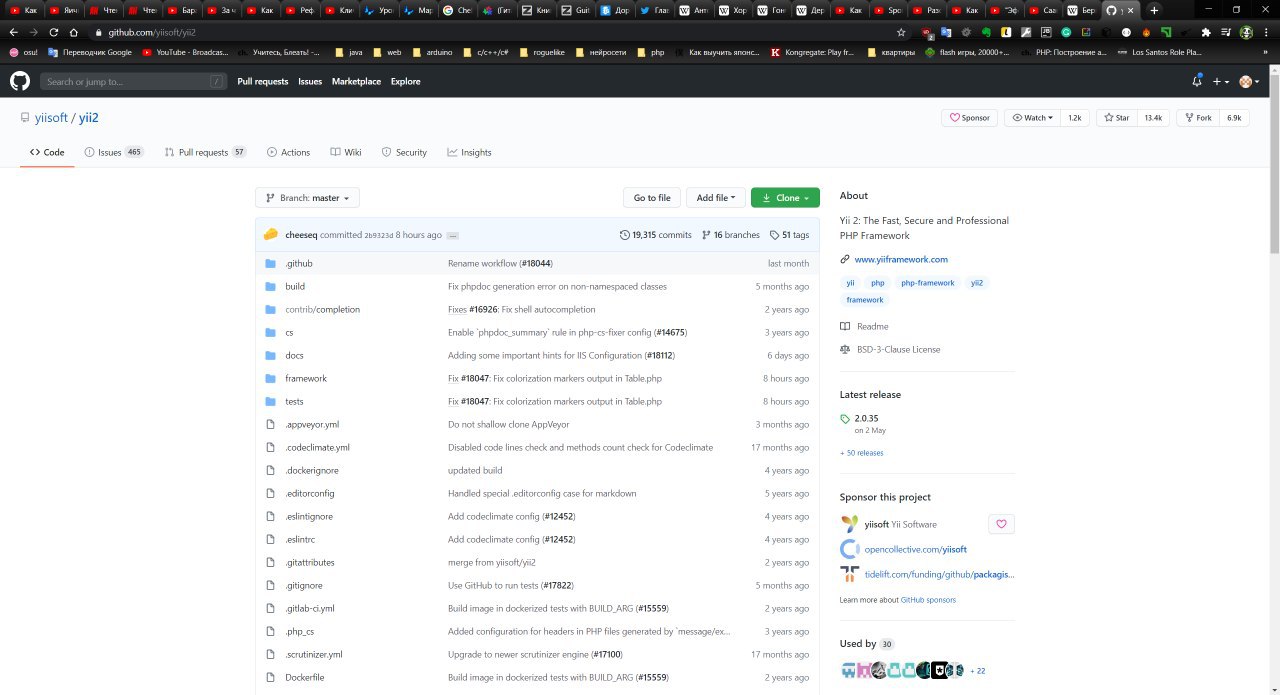The width and height of the screenshot is (1280, 695).
Task: Show the + 50 releases link
Action: [862, 453]
